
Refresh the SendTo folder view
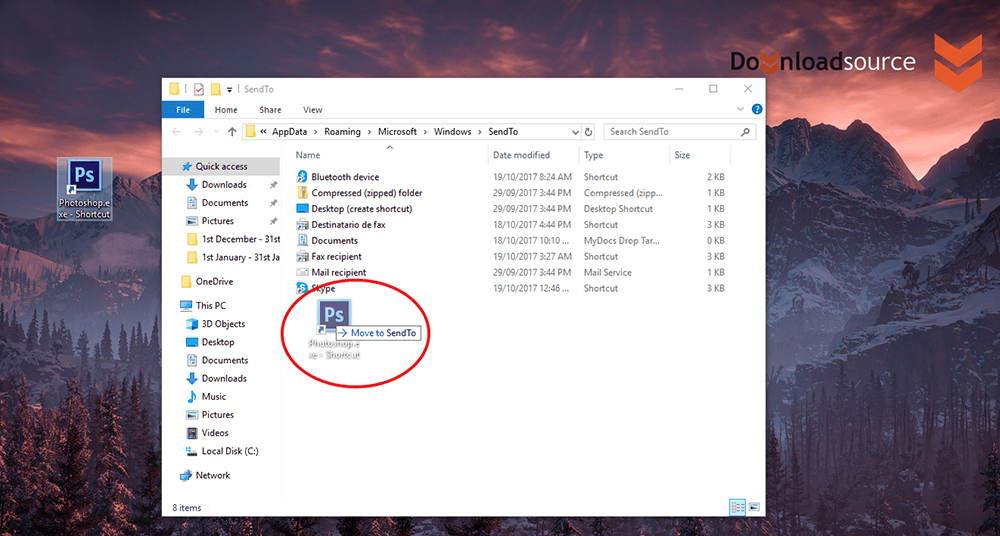(589, 132)
